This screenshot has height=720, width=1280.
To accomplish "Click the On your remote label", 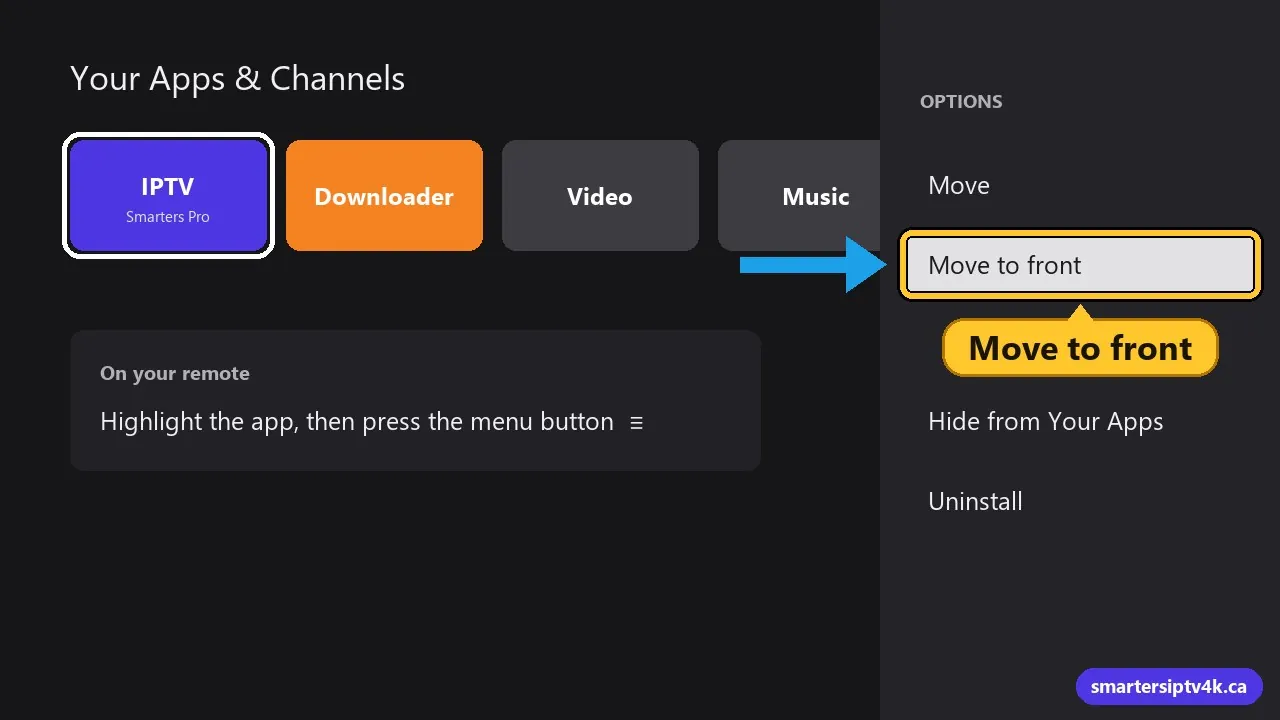I will coord(175,373).
